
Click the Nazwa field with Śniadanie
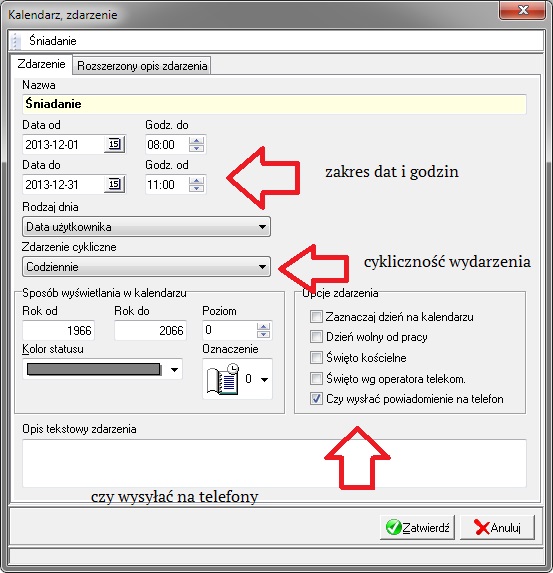click(x=274, y=104)
